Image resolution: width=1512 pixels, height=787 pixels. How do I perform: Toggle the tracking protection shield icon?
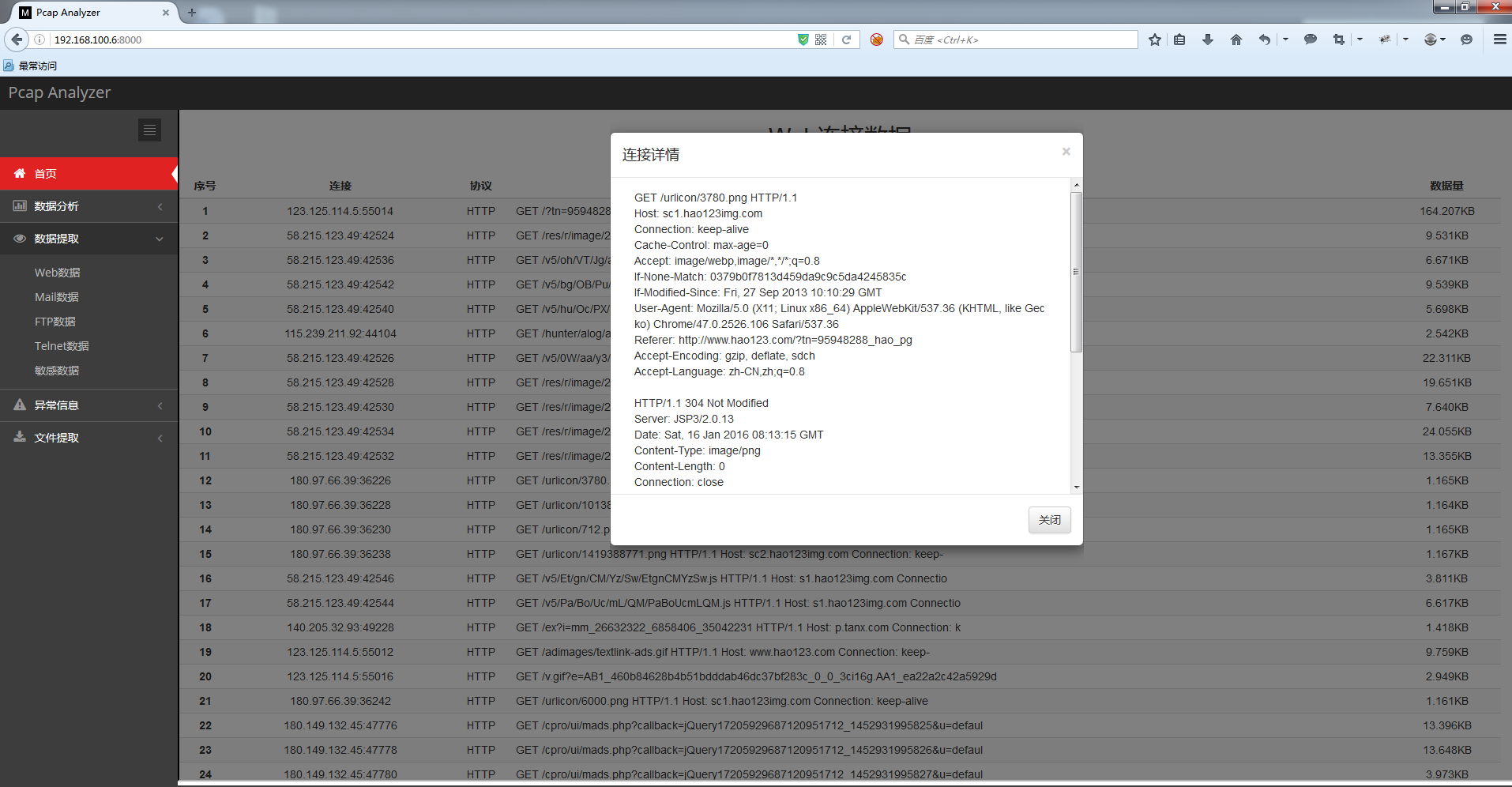[x=803, y=39]
